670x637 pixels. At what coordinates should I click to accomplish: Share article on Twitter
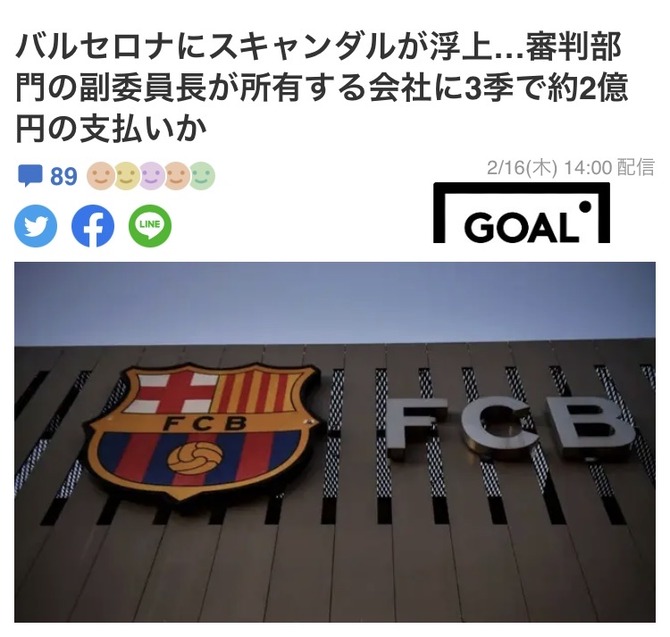pyautogui.click(x=36, y=226)
